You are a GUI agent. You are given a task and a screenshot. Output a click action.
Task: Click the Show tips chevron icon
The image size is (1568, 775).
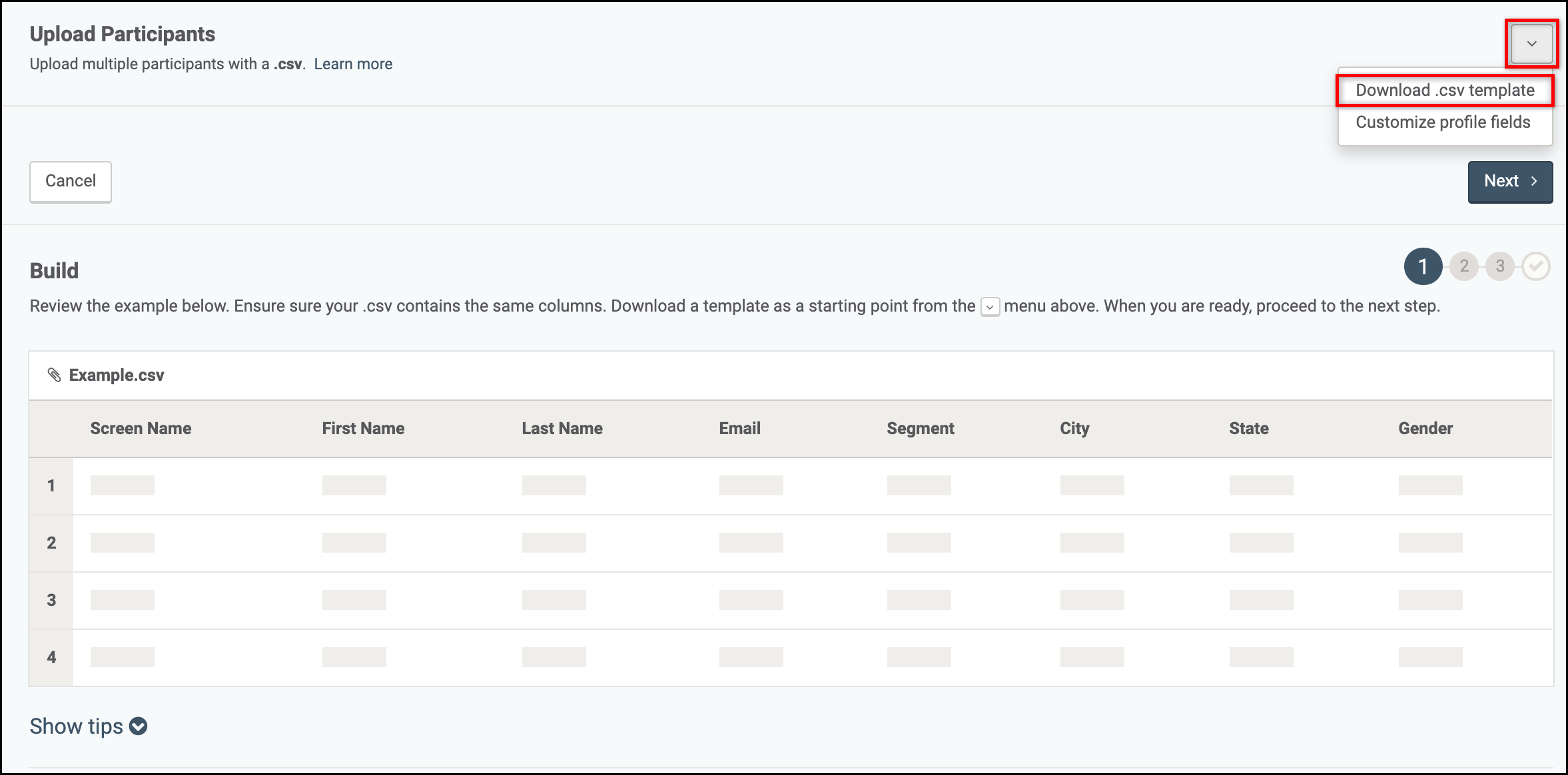pyautogui.click(x=139, y=726)
